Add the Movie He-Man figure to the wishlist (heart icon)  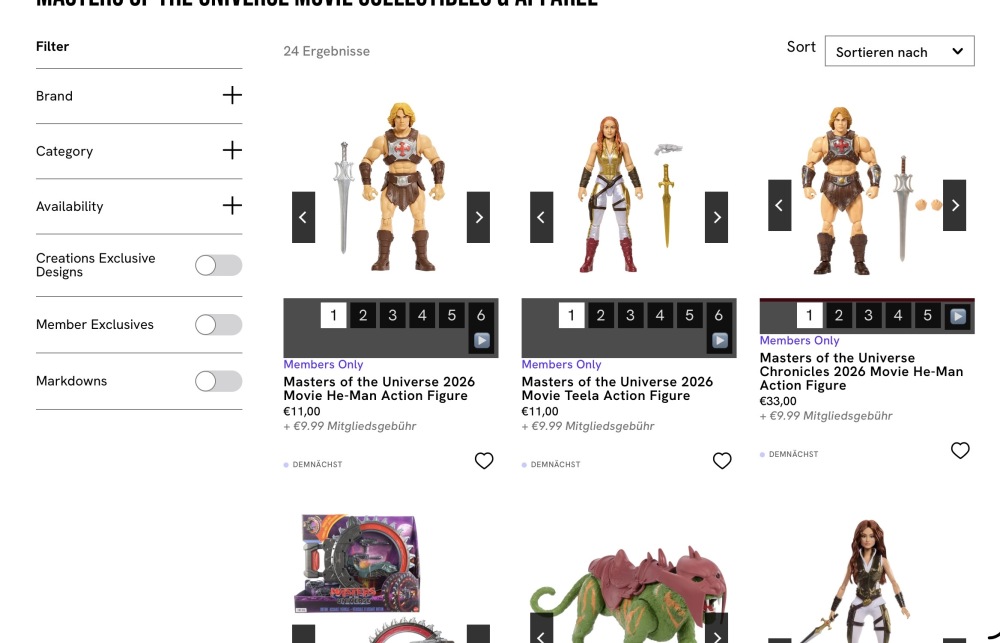coord(484,461)
